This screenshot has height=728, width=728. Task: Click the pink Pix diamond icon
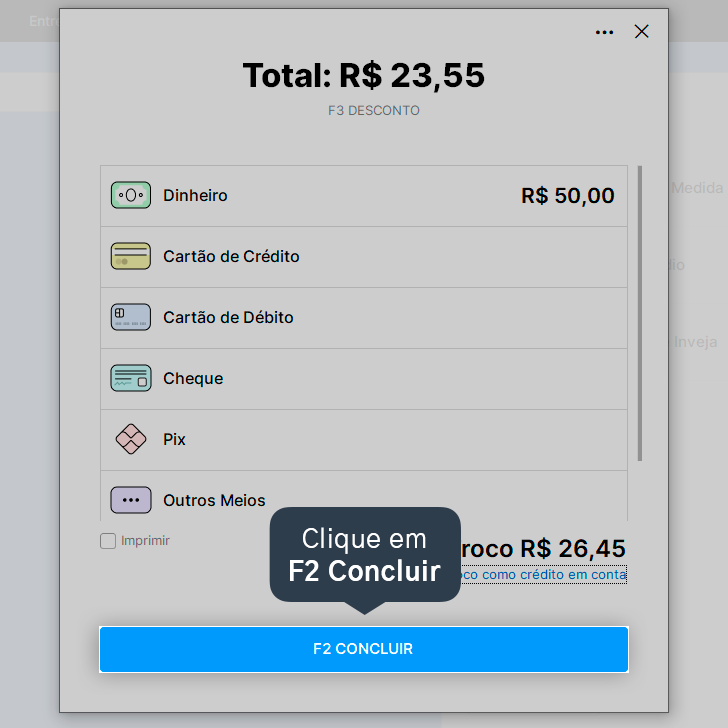(130, 439)
